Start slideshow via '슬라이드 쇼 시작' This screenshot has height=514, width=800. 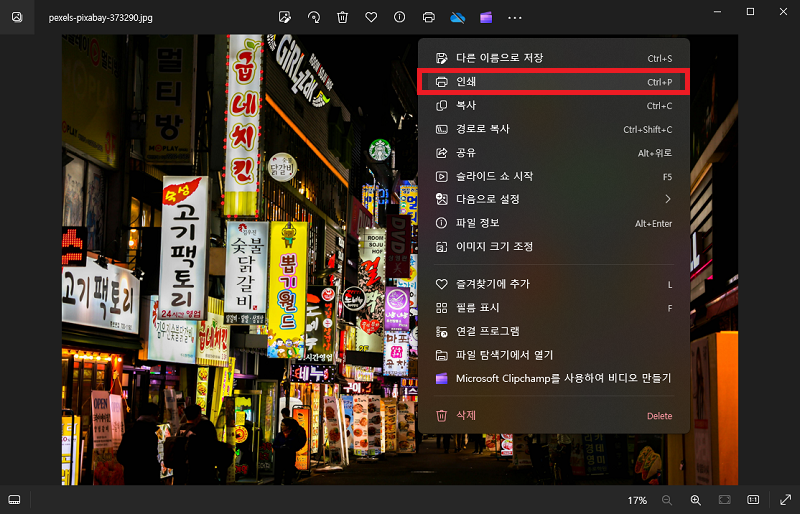pyautogui.click(x=554, y=177)
